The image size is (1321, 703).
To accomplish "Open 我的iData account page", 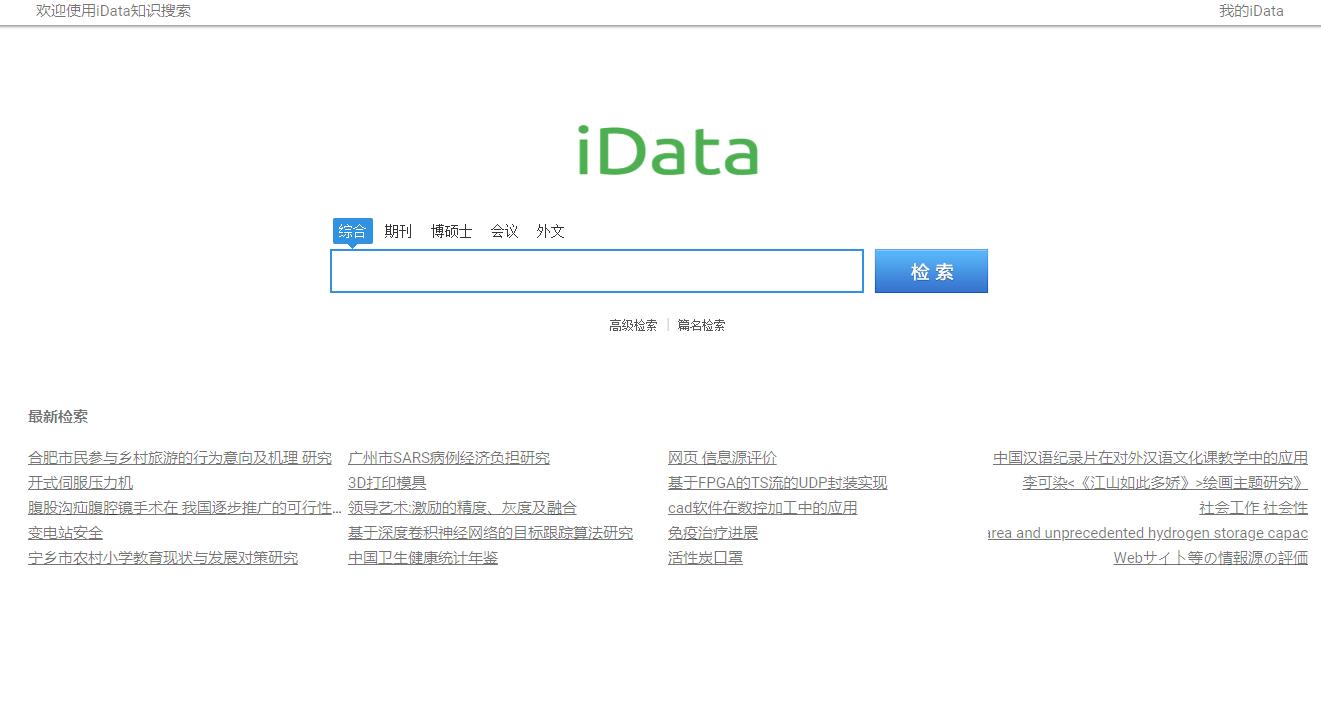I will tap(1250, 11).
